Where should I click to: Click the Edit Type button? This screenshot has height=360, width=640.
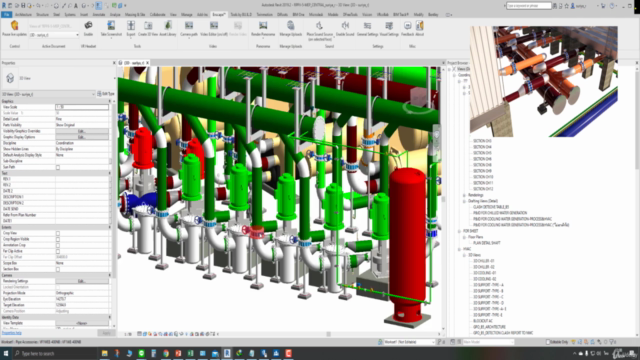pyautogui.click(x=106, y=94)
